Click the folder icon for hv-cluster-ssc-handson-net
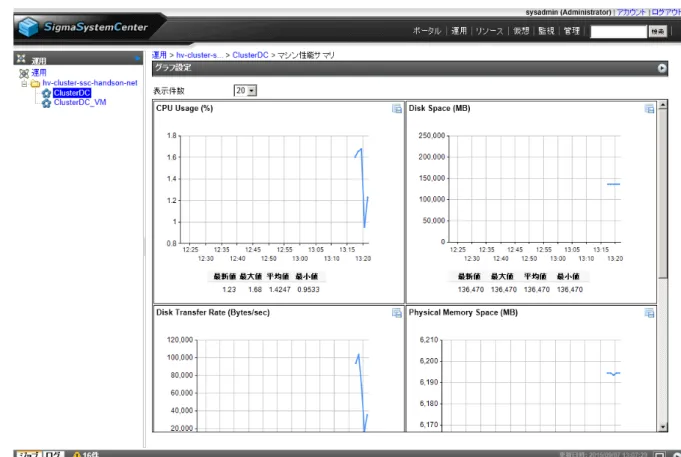Image resolution: width=681 pixels, height=457 pixels. [36, 83]
